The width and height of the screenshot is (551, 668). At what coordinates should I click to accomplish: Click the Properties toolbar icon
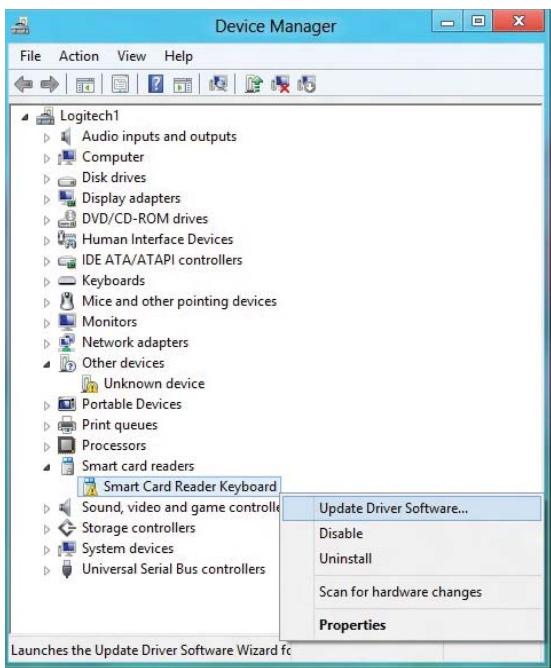120,84
